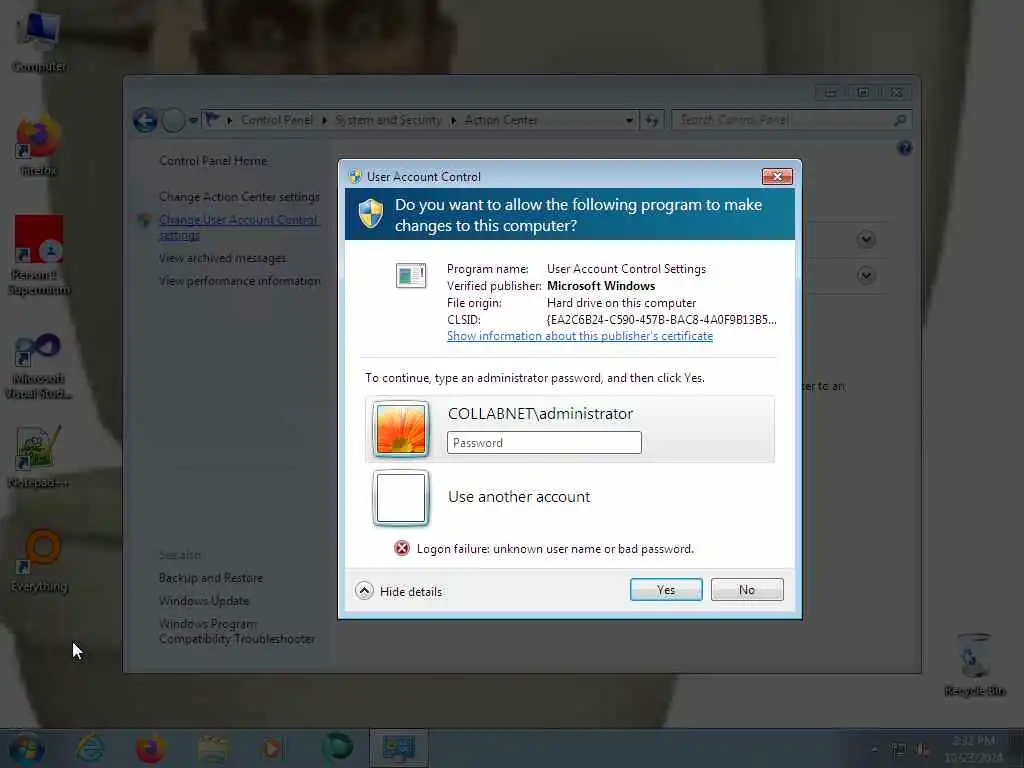Viewport: 1024px width, 768px height.
Task: Select Control Panel in breadcrumb
Action: tap(277, 120)
